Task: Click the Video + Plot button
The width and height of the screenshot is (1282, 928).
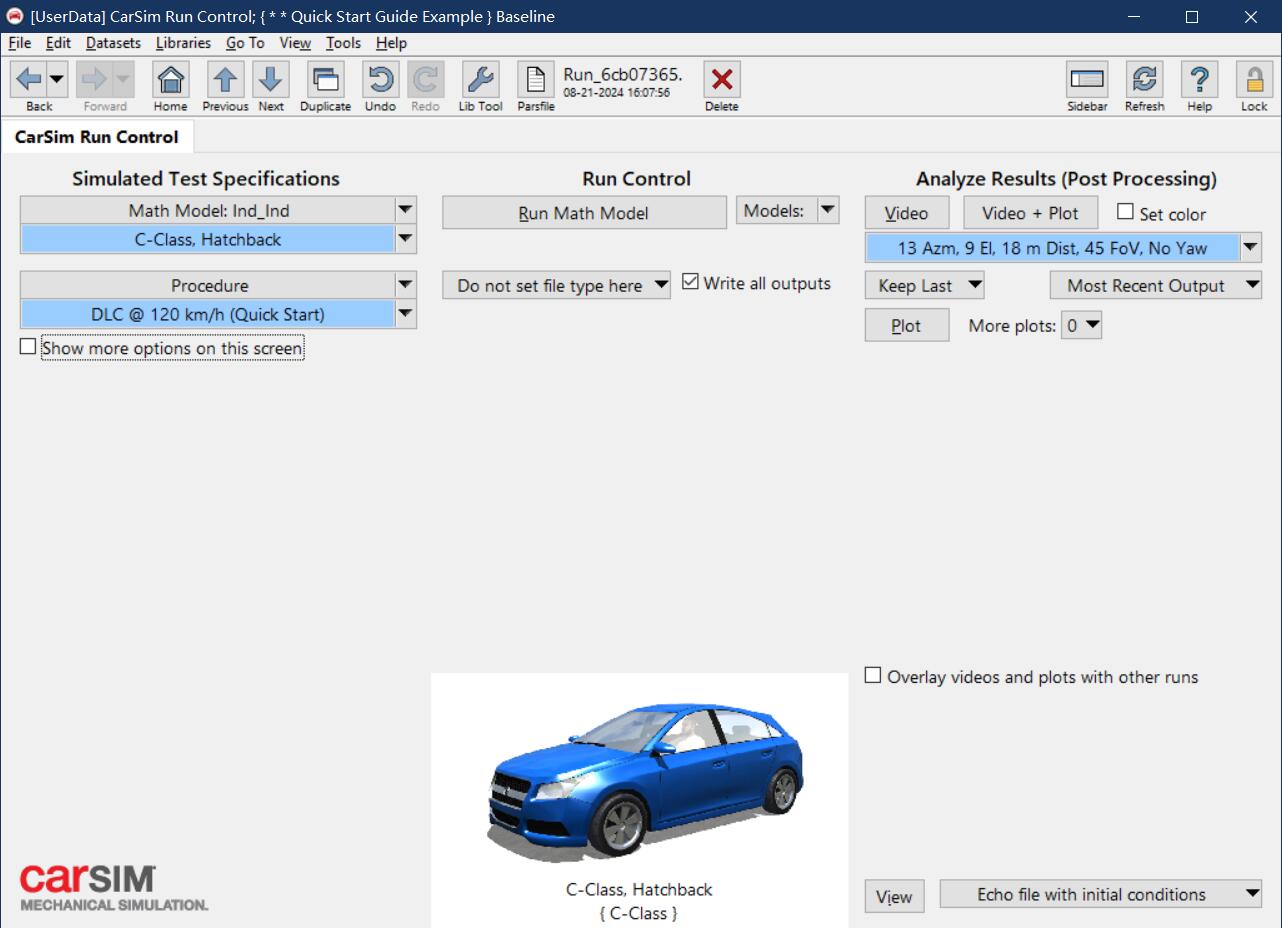Action: 1030,213
